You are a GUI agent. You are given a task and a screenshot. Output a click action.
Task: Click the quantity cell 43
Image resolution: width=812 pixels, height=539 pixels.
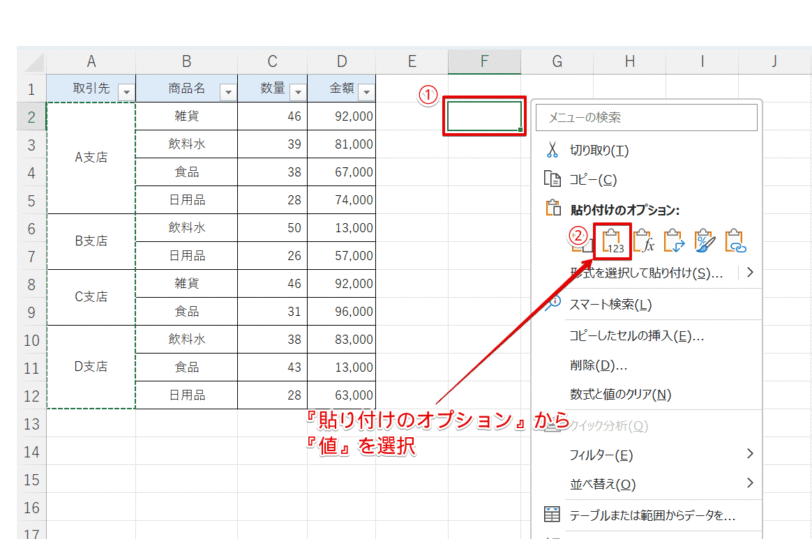(x=272, y=368)
